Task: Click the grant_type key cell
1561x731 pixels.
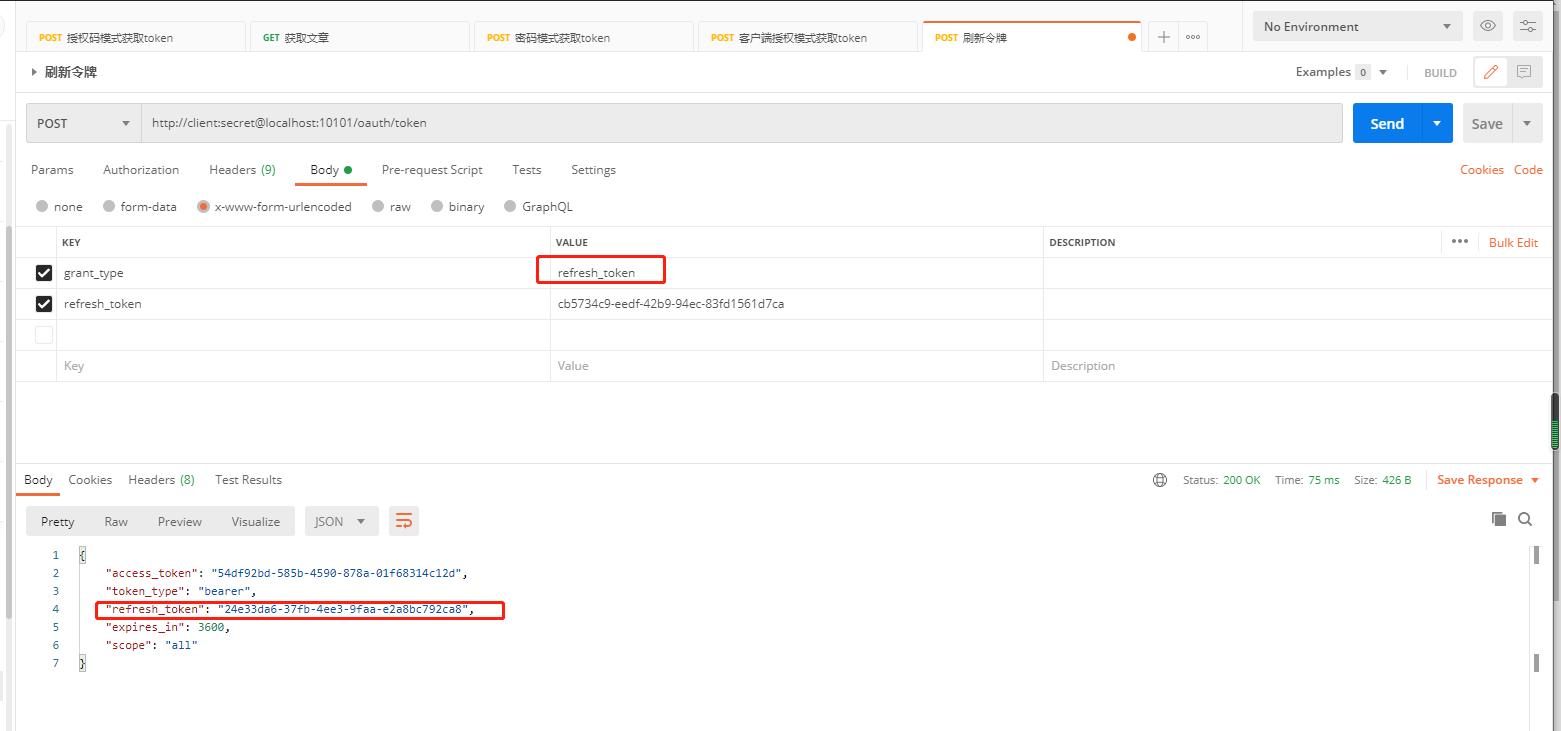Action: pyautogui.click(x=303, y=273)
